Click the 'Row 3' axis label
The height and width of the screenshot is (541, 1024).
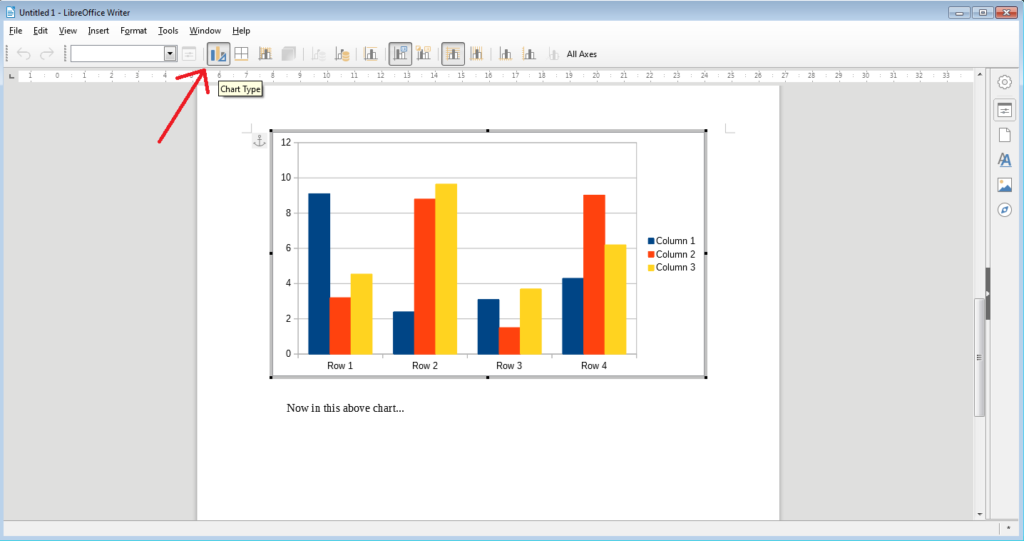click(509, 366)
